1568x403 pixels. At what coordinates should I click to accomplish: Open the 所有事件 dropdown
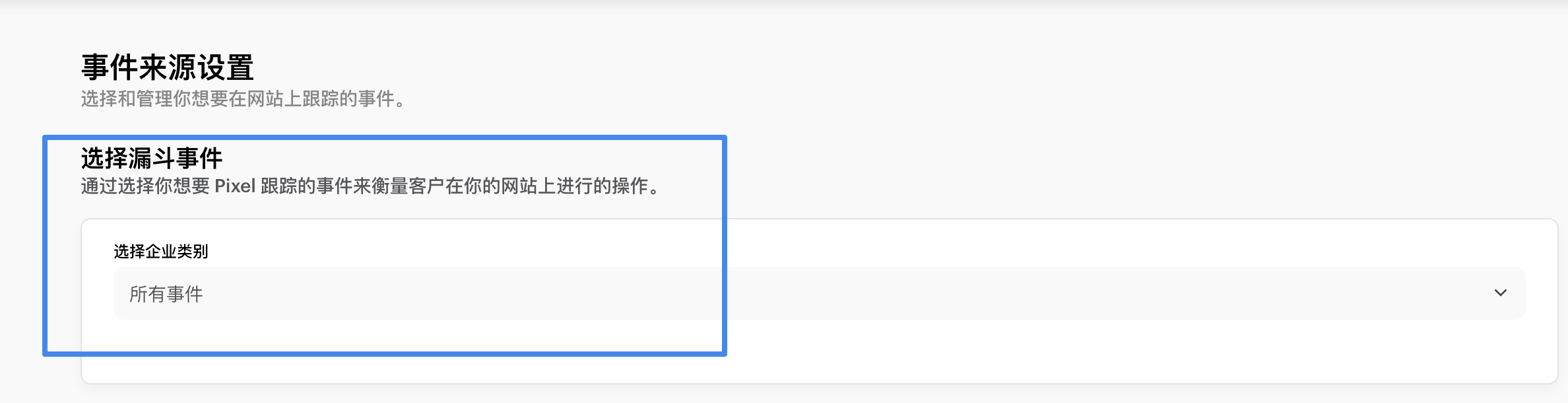(x=818, y=293)
